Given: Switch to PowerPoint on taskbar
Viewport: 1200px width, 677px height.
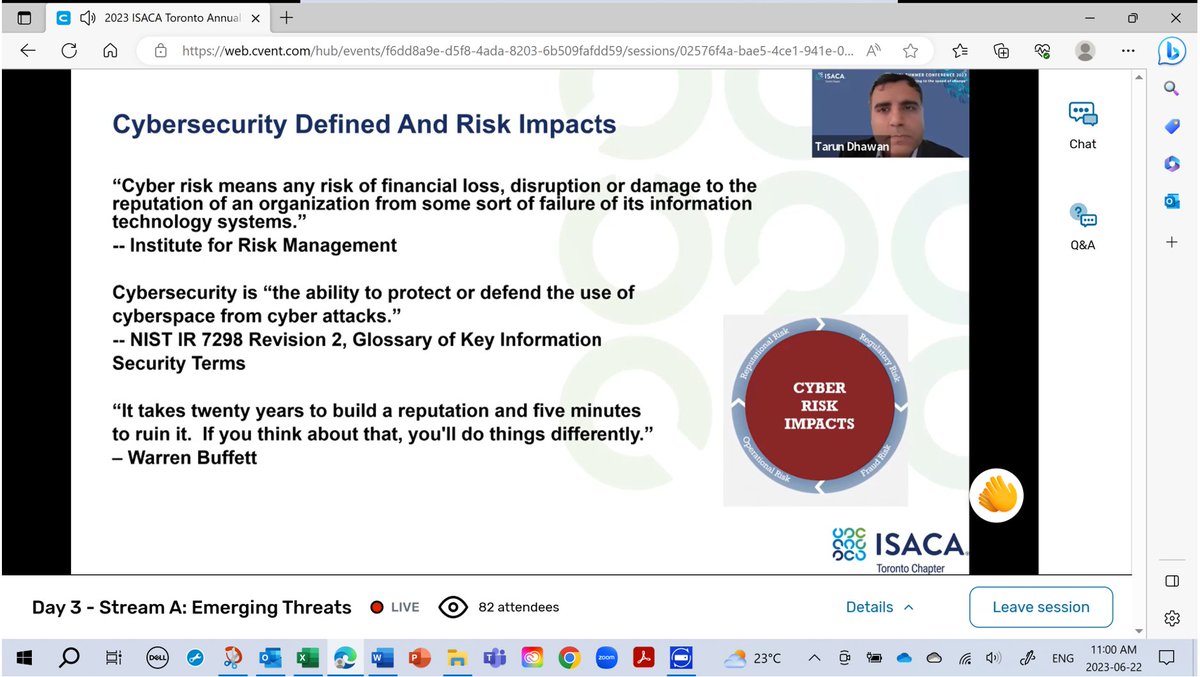Looking at the screenshot, I should [419, 658].
